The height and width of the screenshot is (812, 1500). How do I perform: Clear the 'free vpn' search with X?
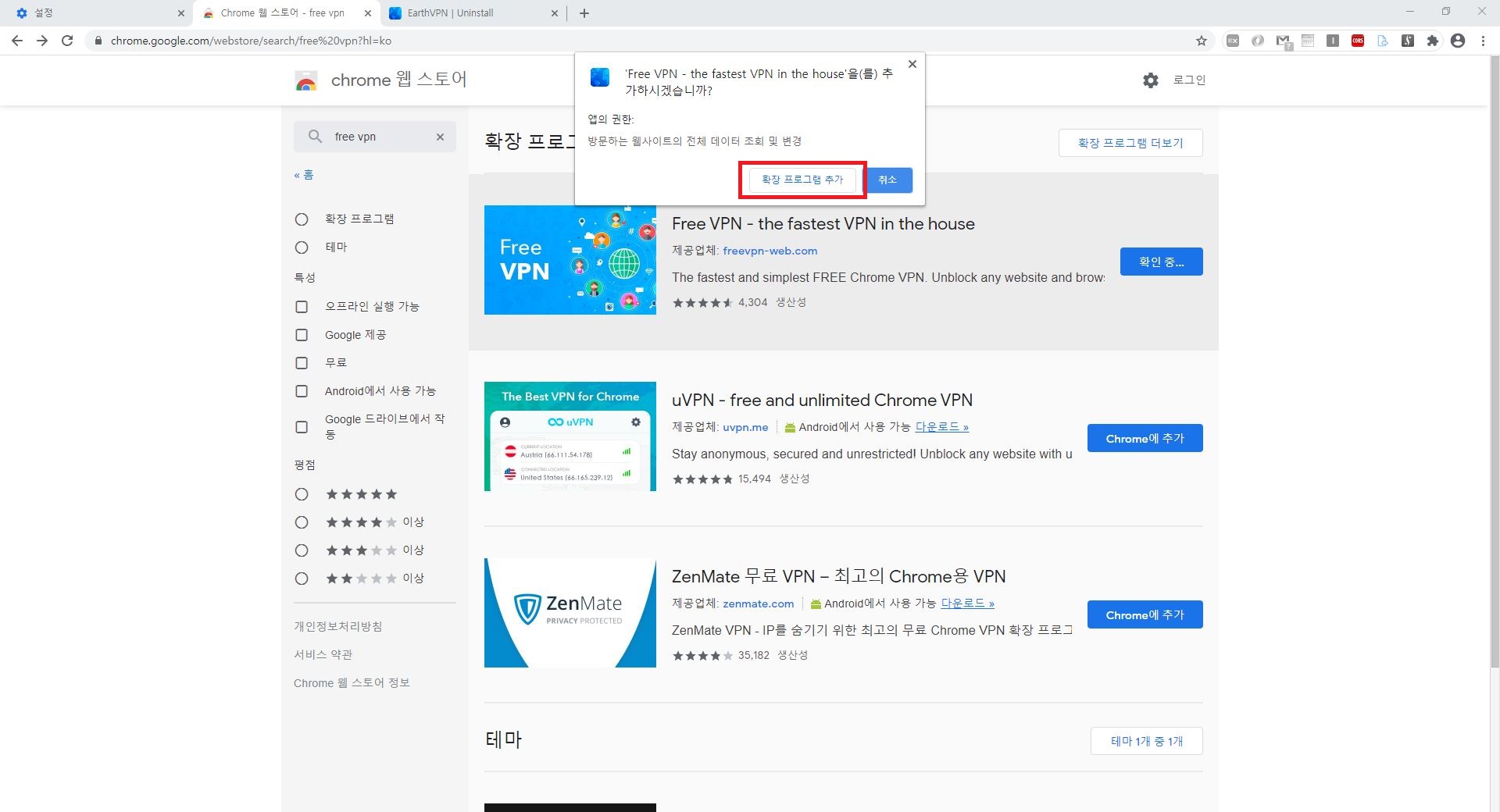440,137
